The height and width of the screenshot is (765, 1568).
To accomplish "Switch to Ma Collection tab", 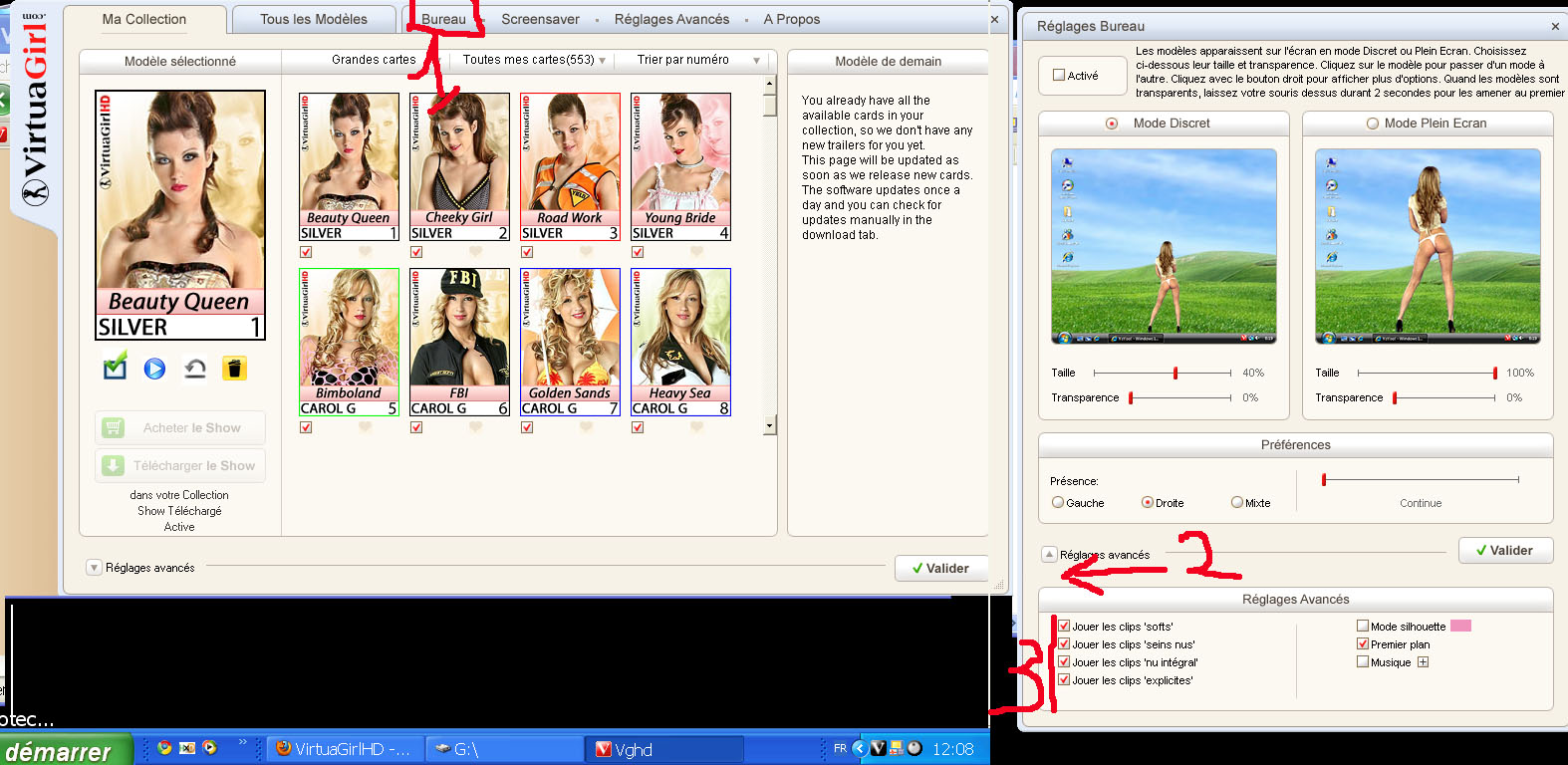I will [x=144, y=19].
